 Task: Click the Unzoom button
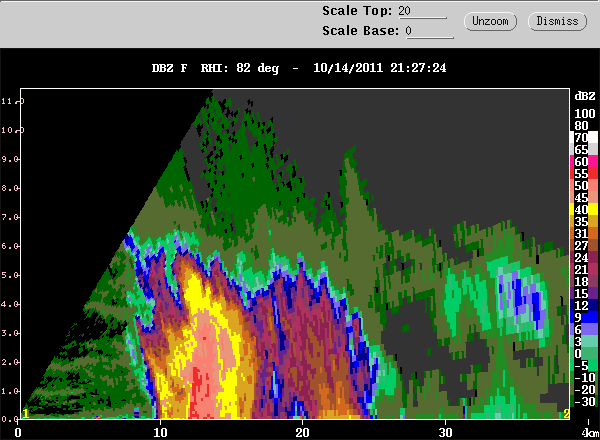click(x=490, y=21)
